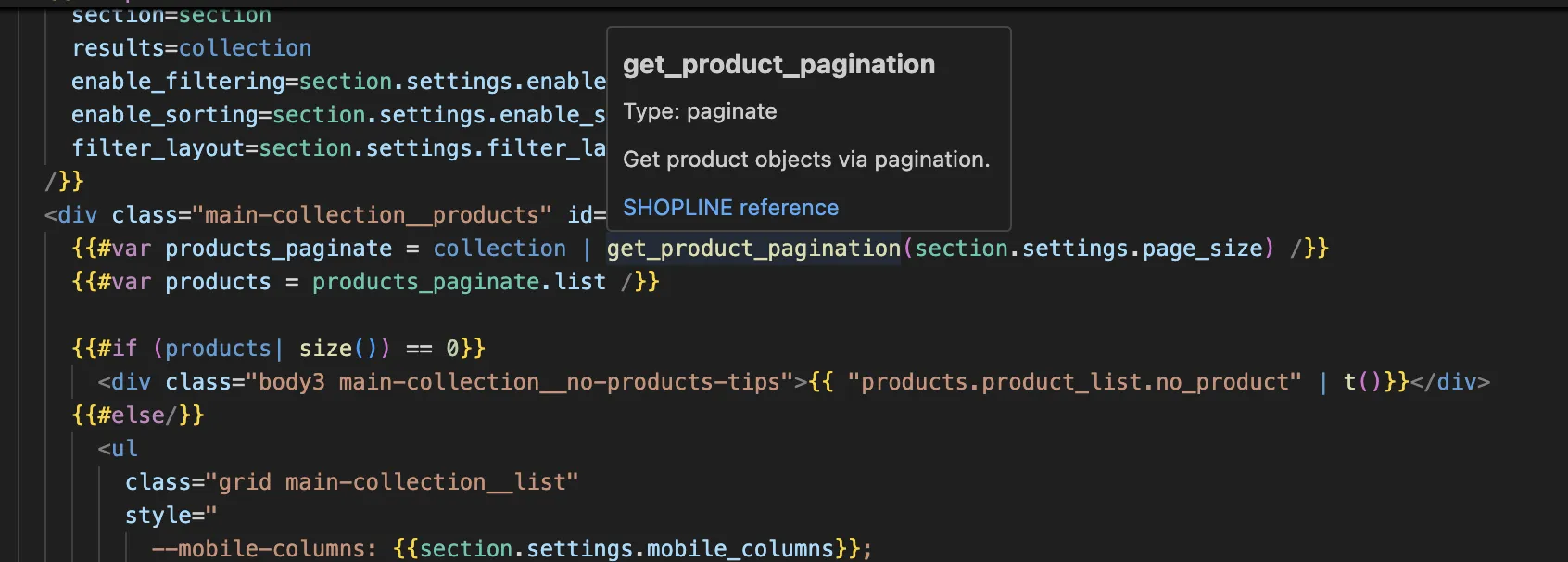
Task: Click the size() call in #if statement
Action: point(338,349)
